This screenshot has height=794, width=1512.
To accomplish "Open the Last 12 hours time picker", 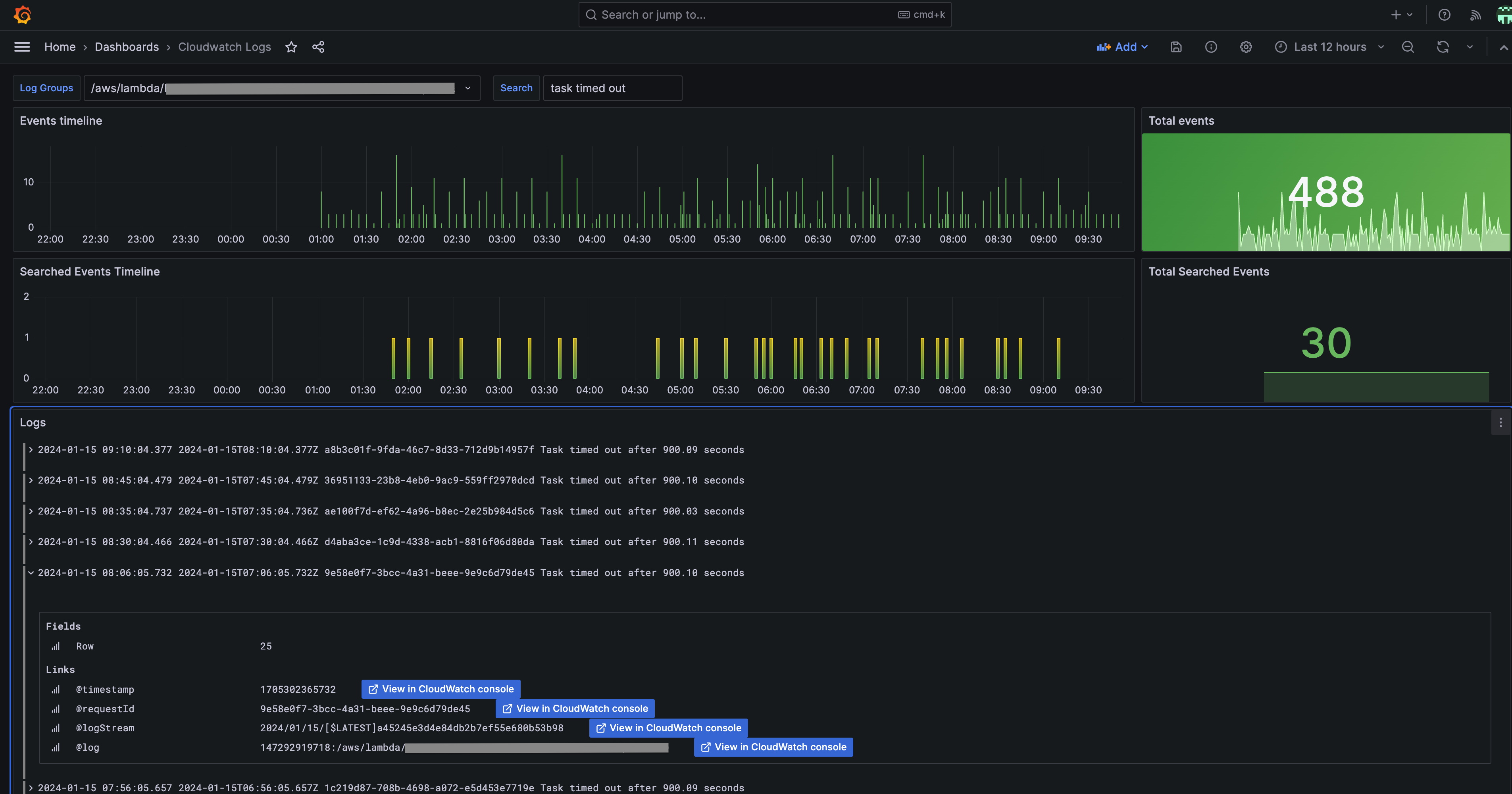I will (x=1329, y=47).
